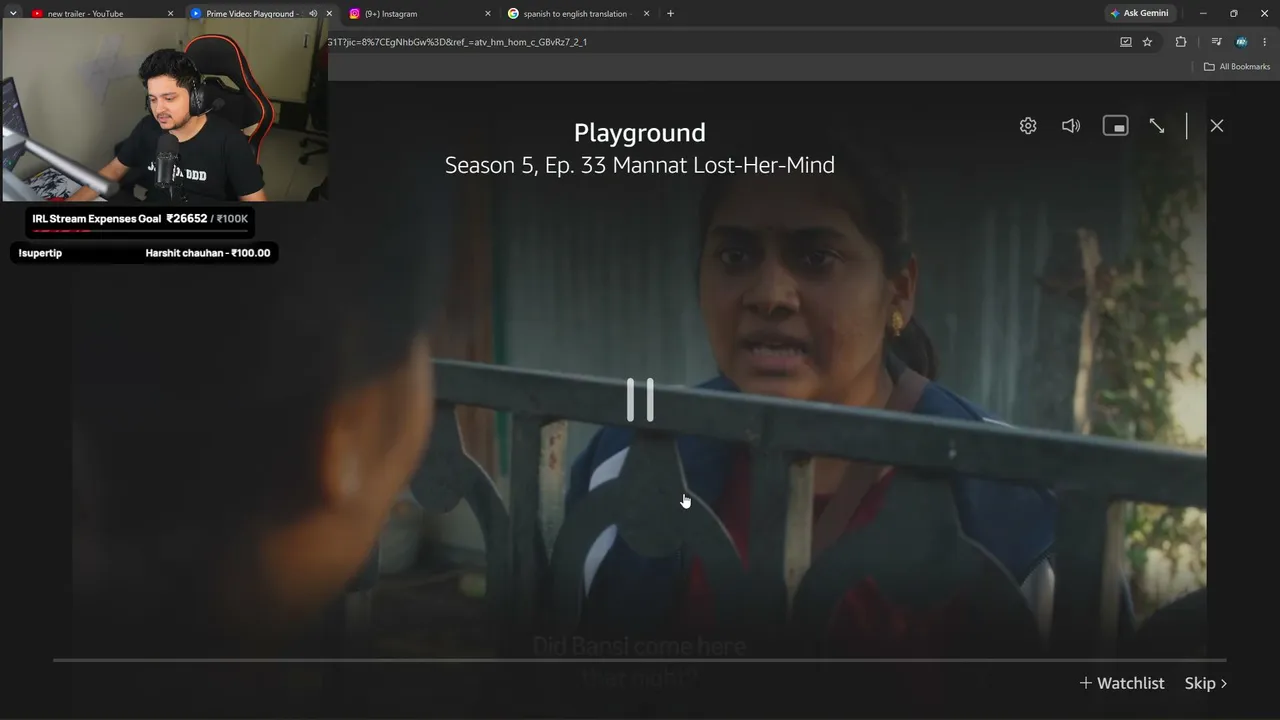This screenshot has width=1280, height=720.
Task: Open a new browser tab
Action: 670,14
